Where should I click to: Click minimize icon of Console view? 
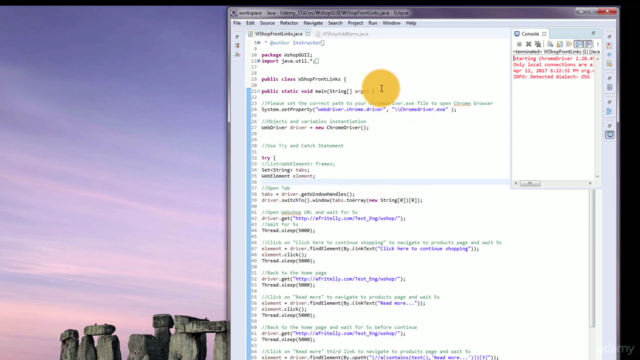[593, 33]
